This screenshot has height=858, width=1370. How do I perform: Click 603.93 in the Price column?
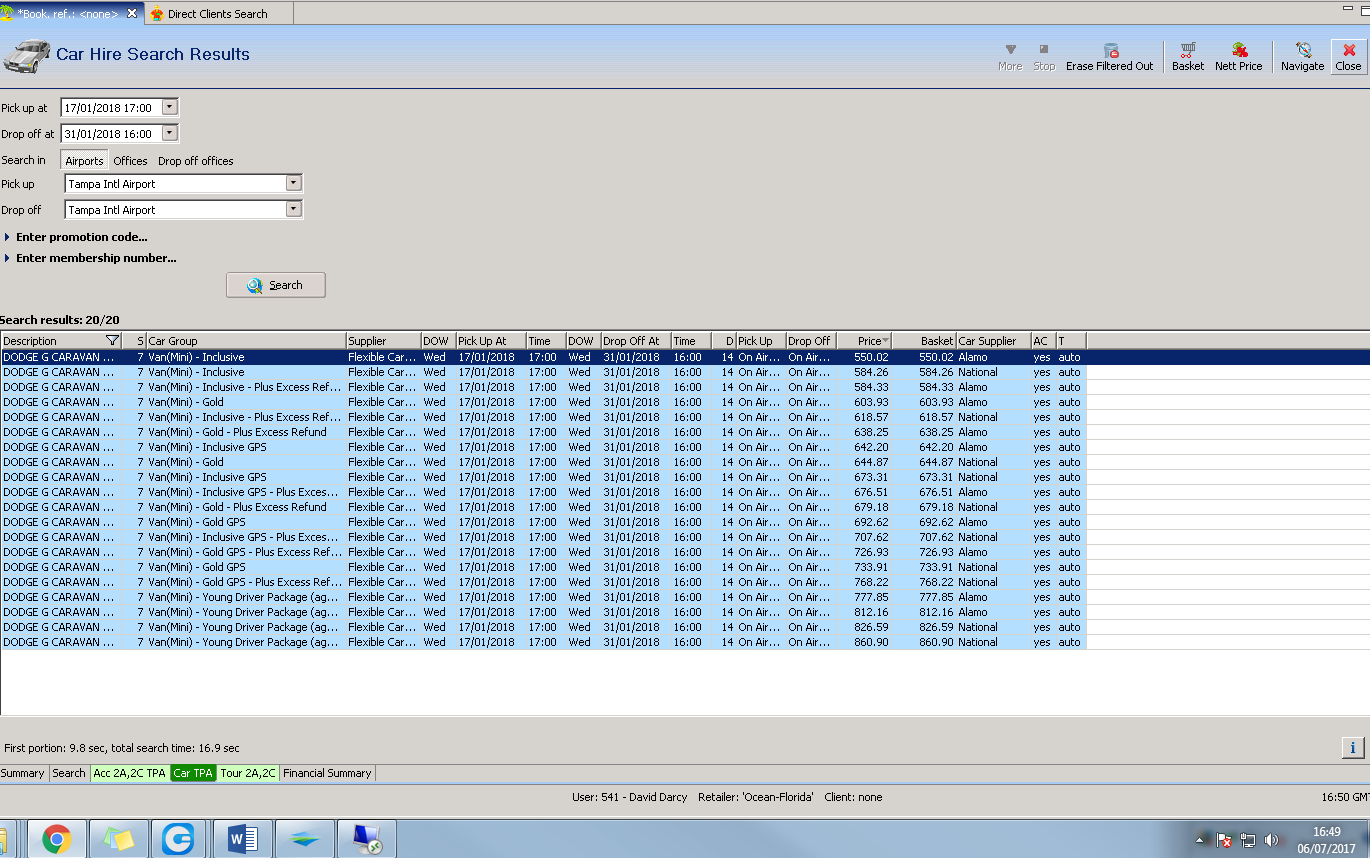[x=871, y=402]
